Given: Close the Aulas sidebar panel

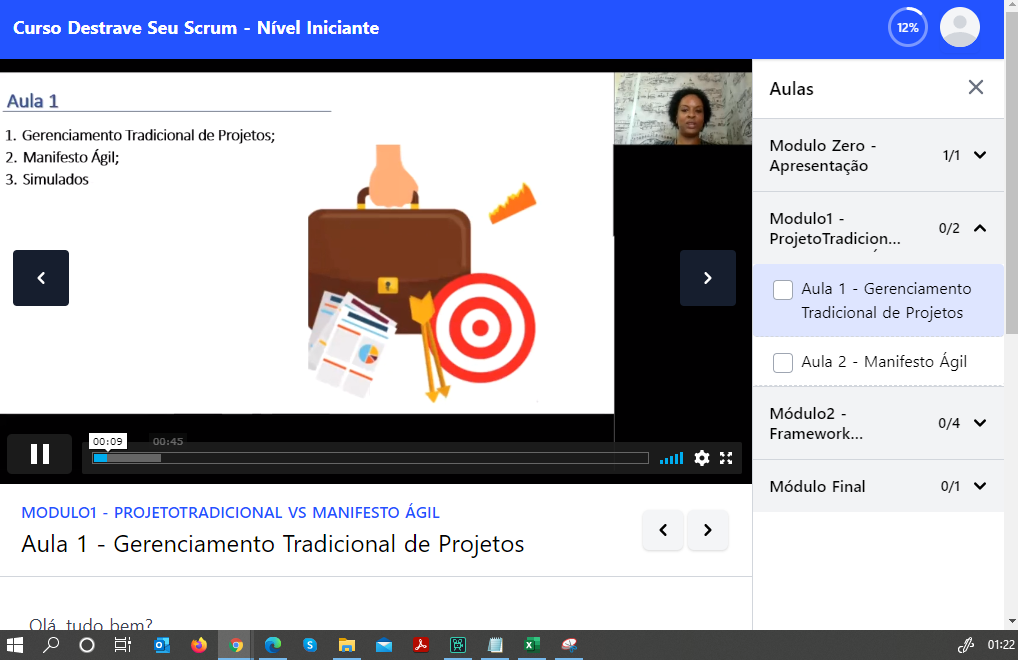Looking at the screenshot, I should point(976,88).
